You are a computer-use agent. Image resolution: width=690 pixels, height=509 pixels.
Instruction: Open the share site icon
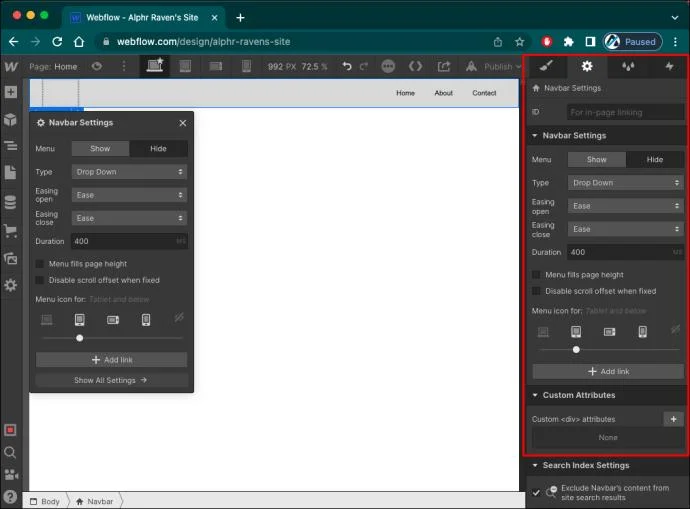pos(444,66)
